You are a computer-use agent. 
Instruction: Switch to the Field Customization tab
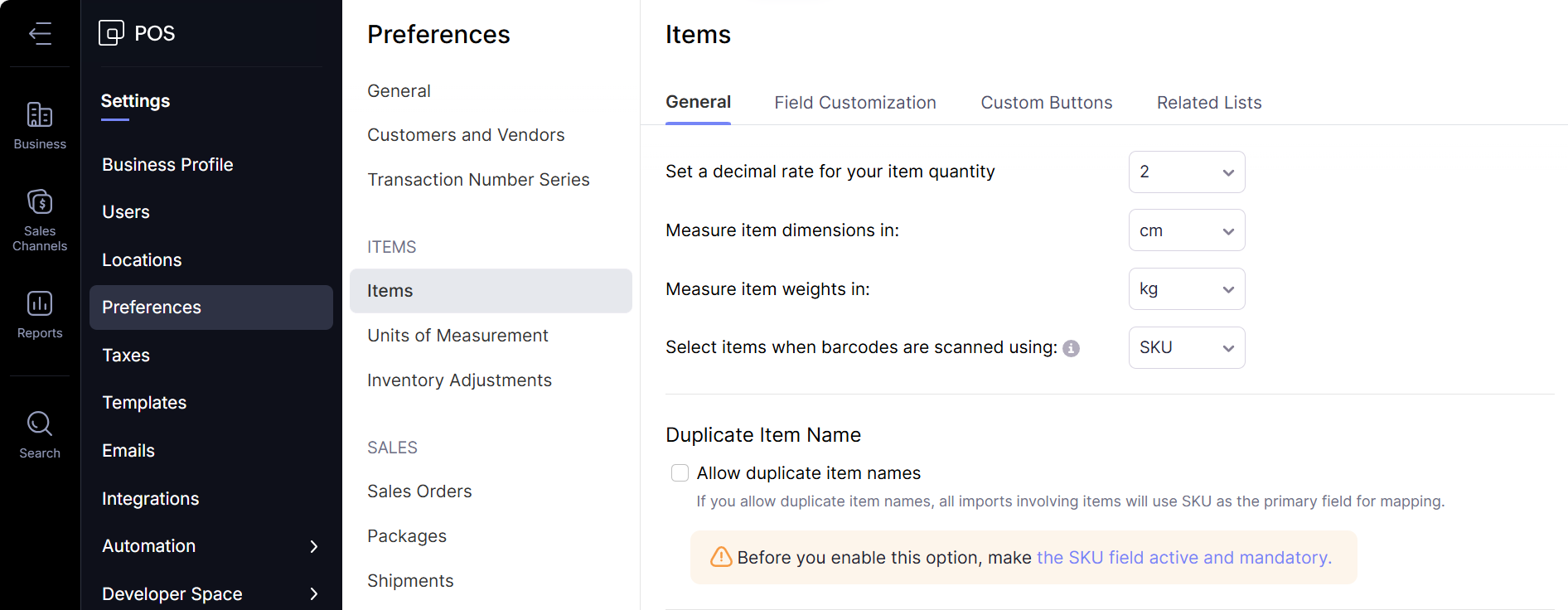click(x=854, y=103)
